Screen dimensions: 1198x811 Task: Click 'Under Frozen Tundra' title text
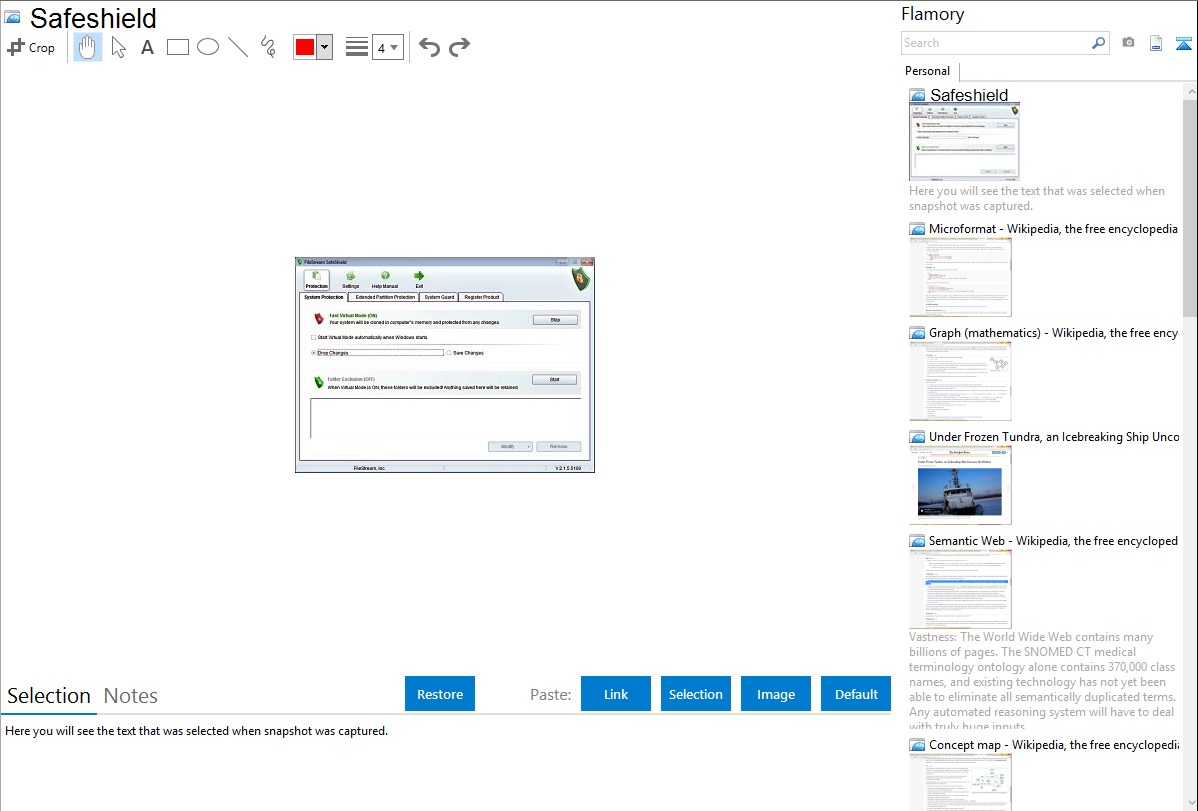(1054, 436)
